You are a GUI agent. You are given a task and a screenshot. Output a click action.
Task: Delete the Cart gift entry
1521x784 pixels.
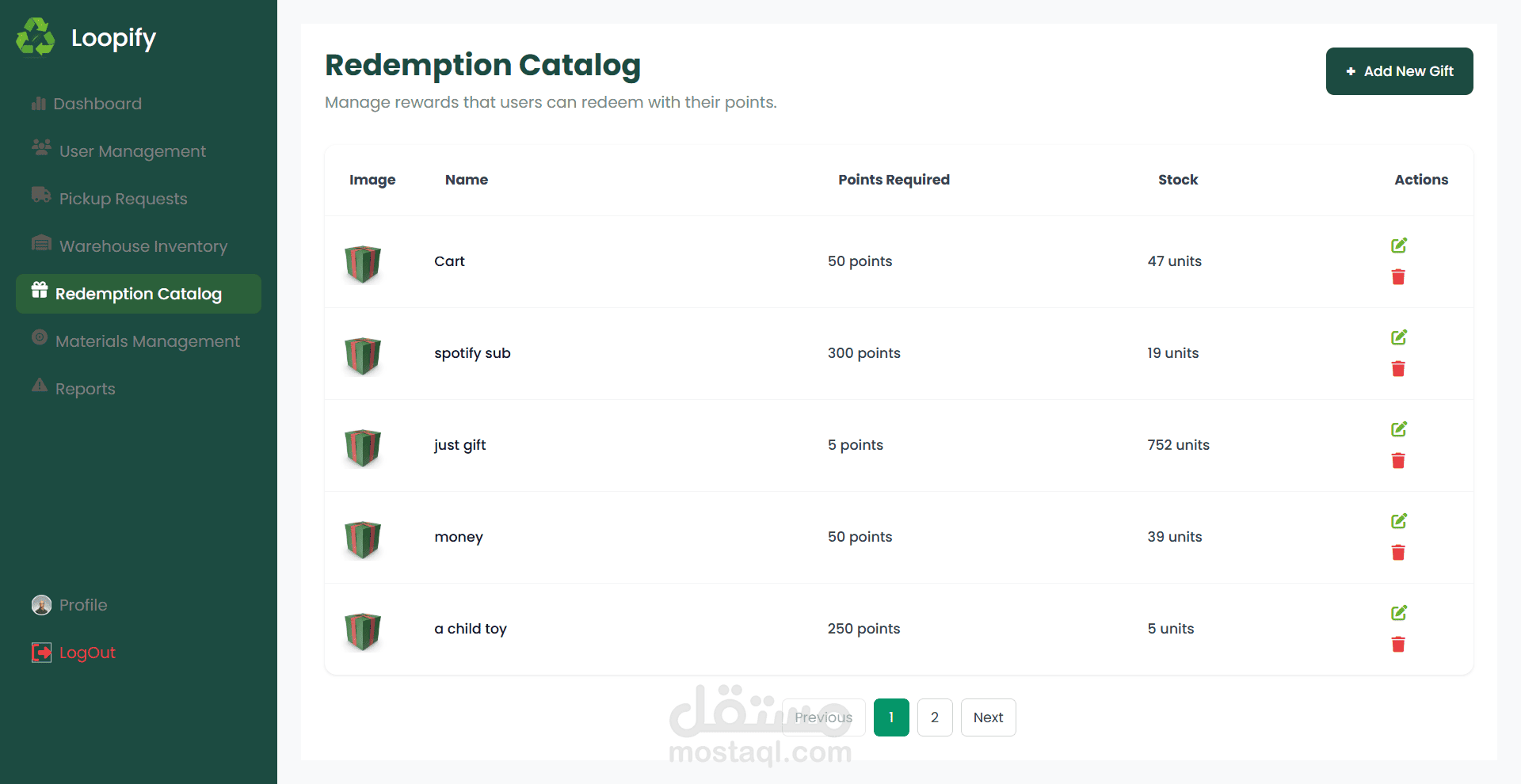click(x=1398, y=277)
